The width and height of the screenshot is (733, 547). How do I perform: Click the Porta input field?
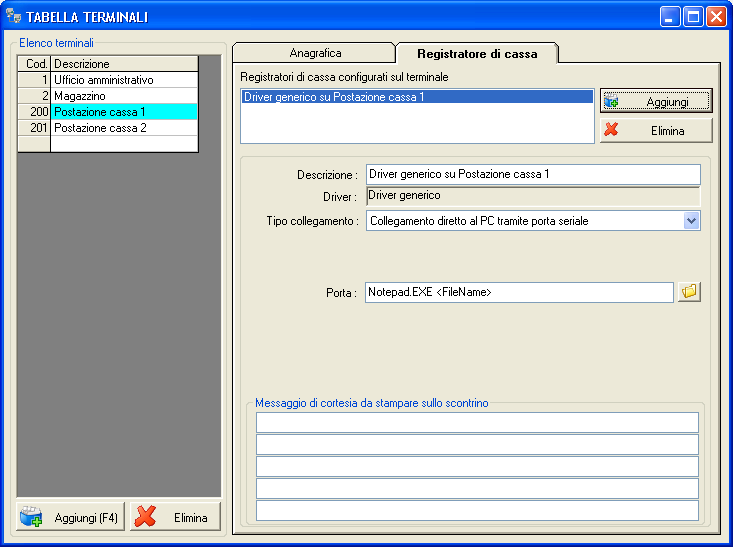click(519, 292)
